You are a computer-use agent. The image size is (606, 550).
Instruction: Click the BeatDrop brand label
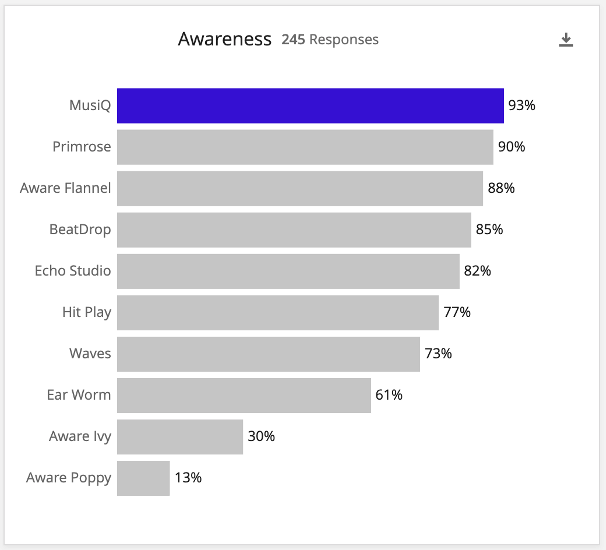[x=80, y=229]
